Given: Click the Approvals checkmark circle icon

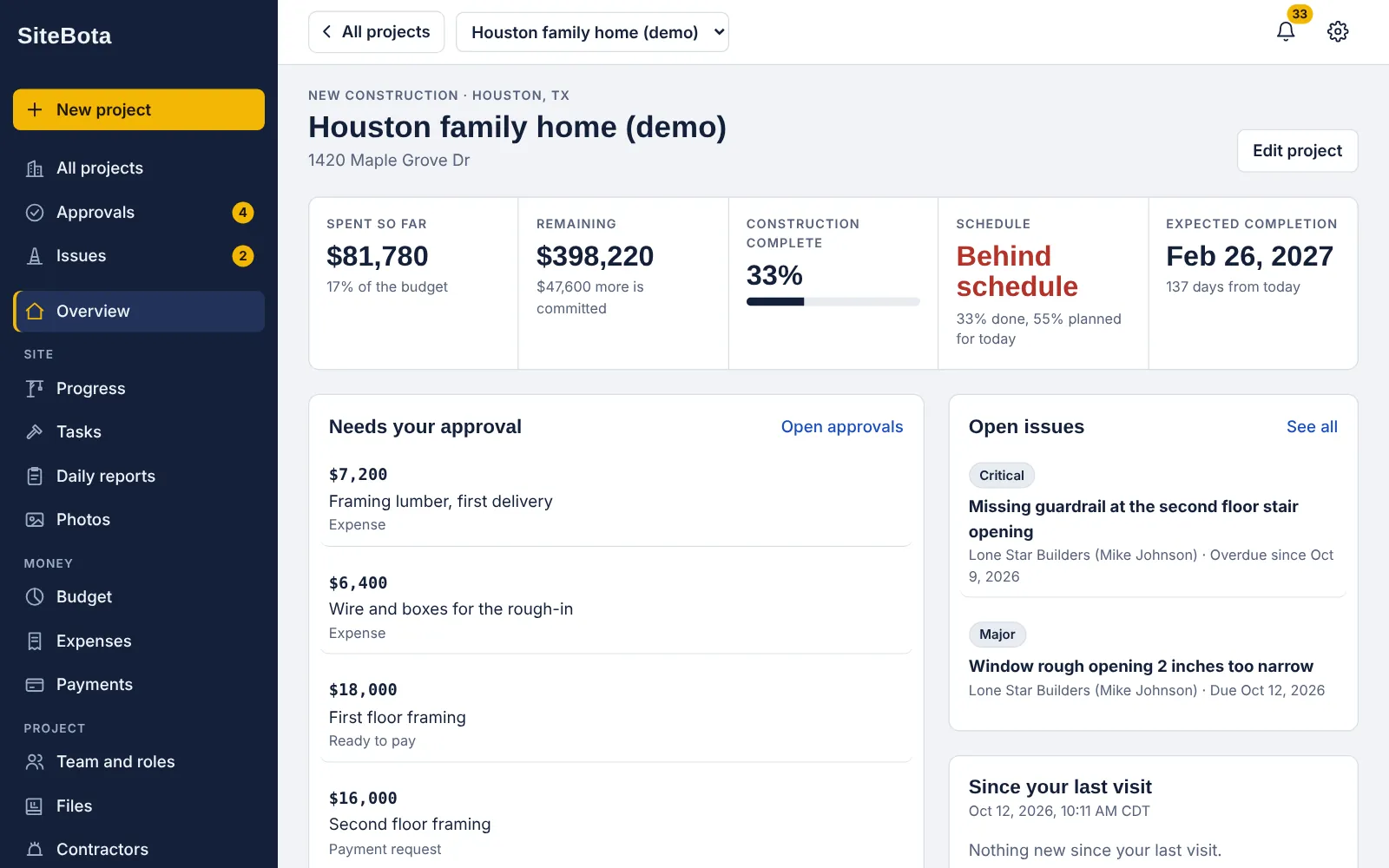Looking at the screenshot, I should [x=35, y=213].
